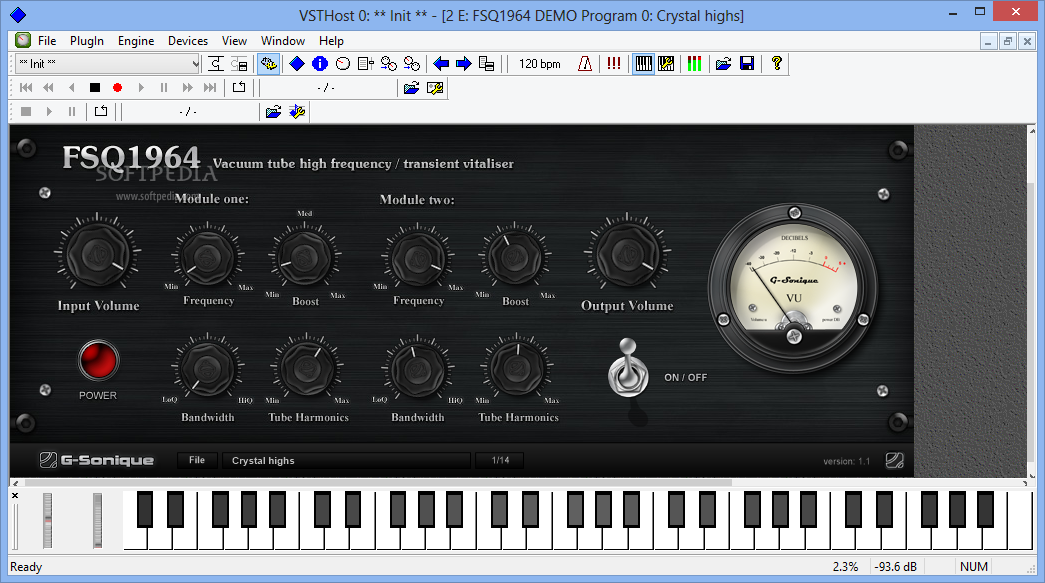Toggle the highlighted hand bypass icon
This screenshot has width=1045, height=583.
(269, 64)
